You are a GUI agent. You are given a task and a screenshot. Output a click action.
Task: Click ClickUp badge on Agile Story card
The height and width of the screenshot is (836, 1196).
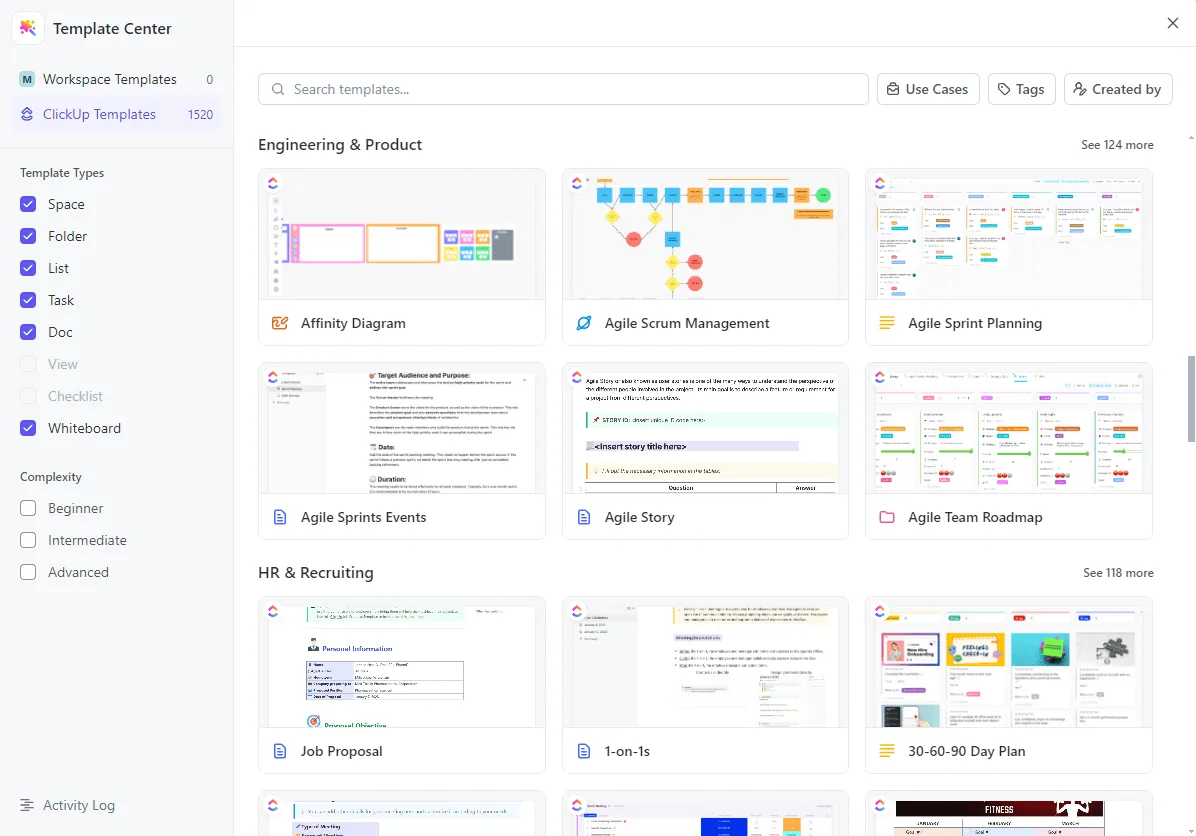click(x=576, y=377)
